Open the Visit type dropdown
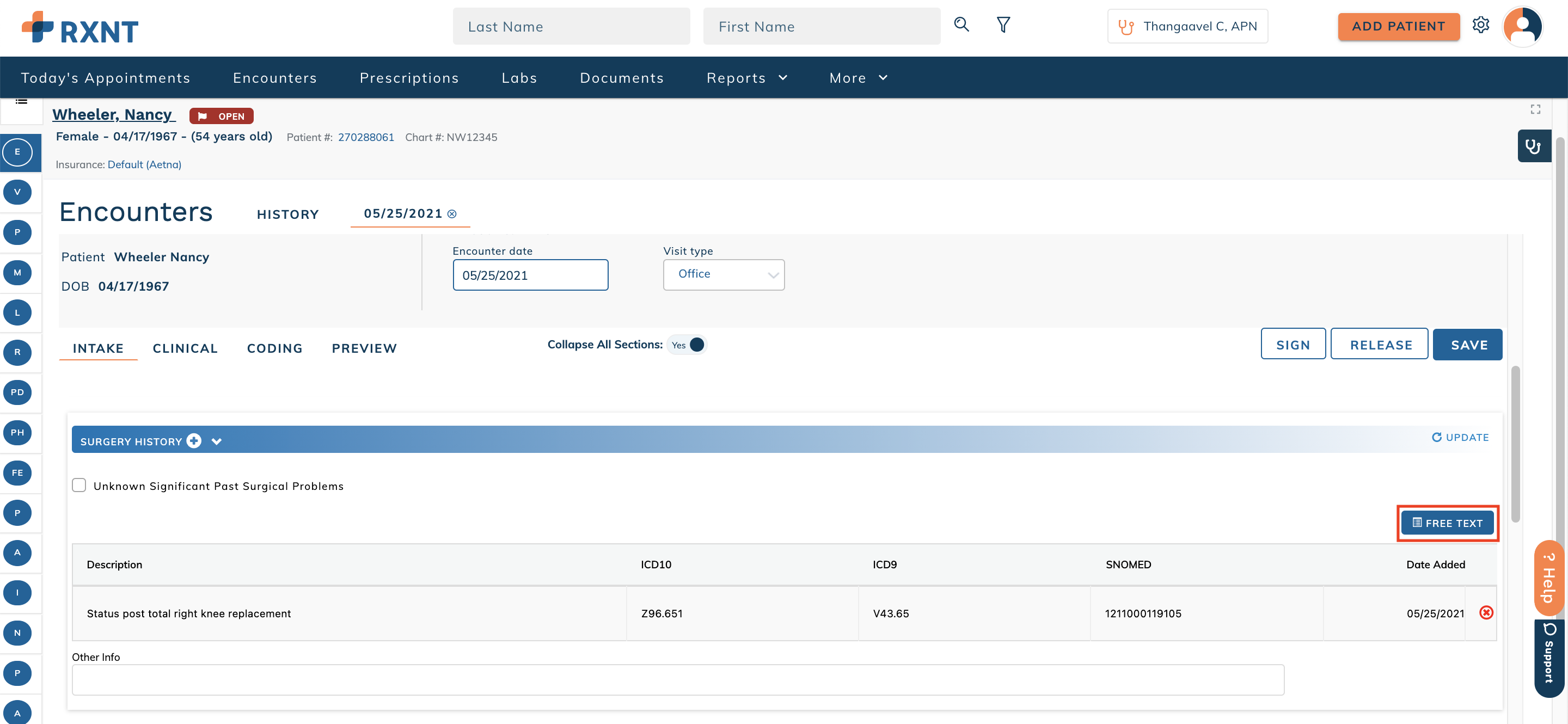Screen dimensions: 1568x724 pos(723,274)
